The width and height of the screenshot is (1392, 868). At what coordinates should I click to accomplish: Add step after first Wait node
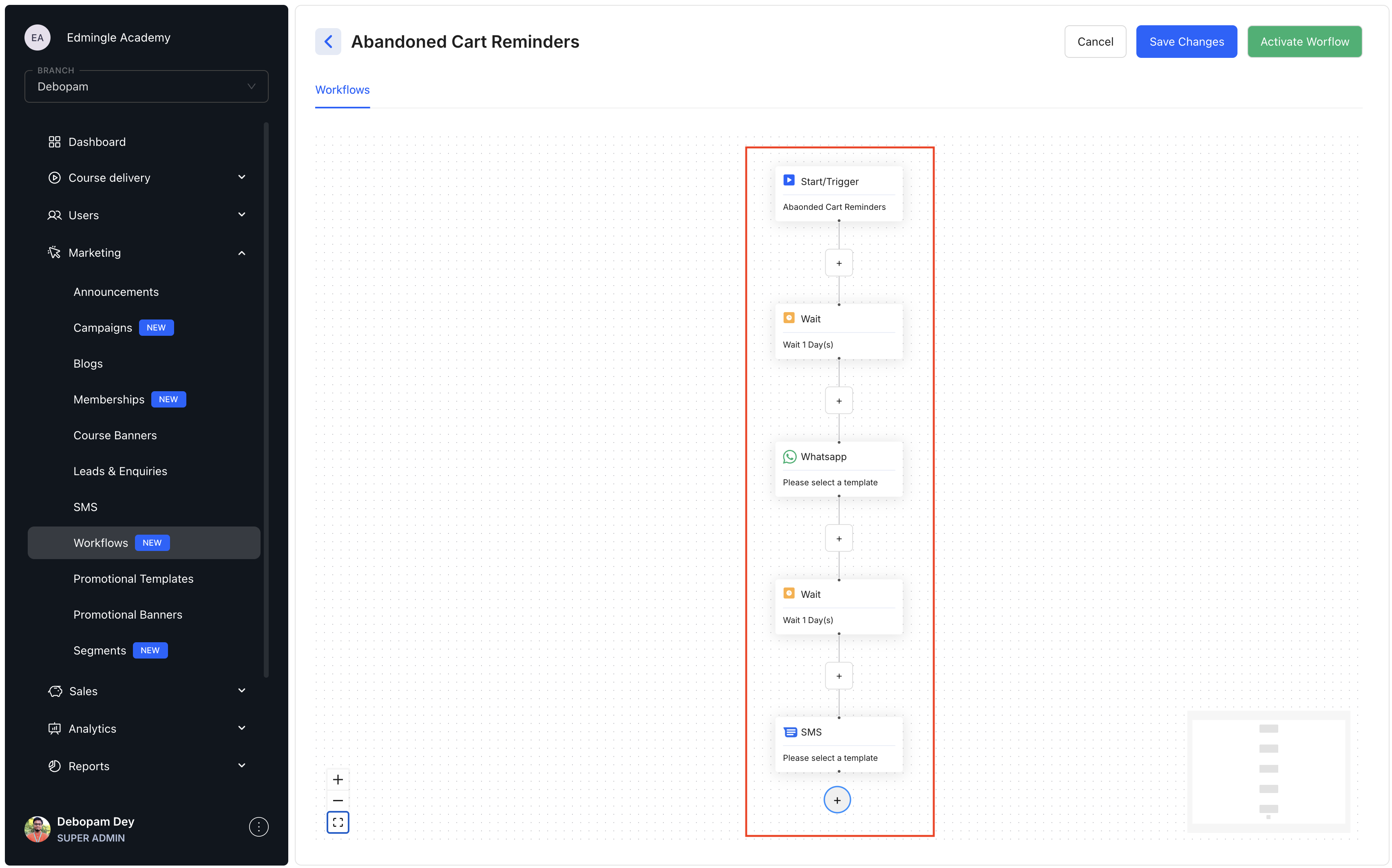[x=838, y=401]
